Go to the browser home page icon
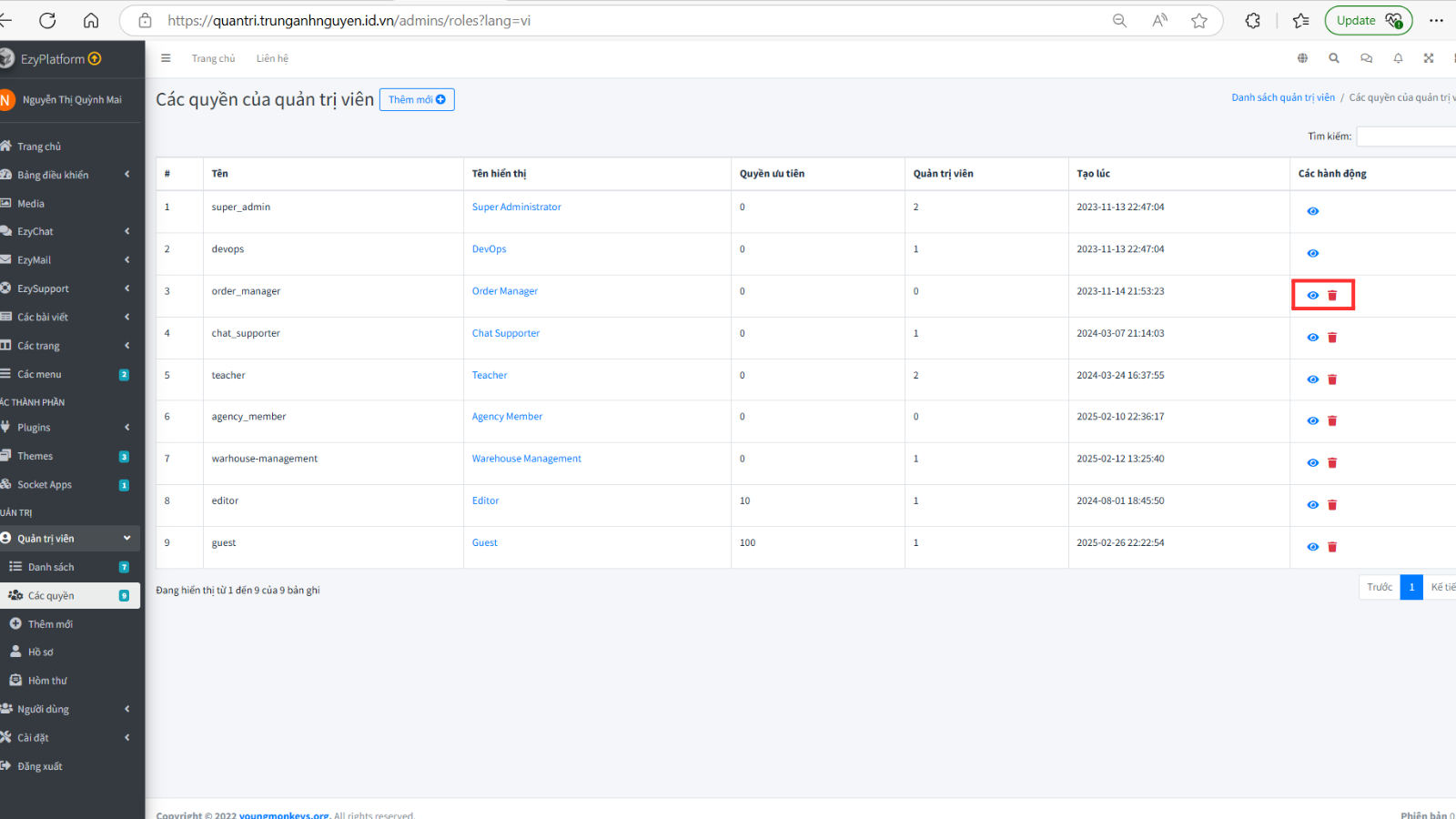Viewport: 1456px width, 819px height. pos(91,20)
